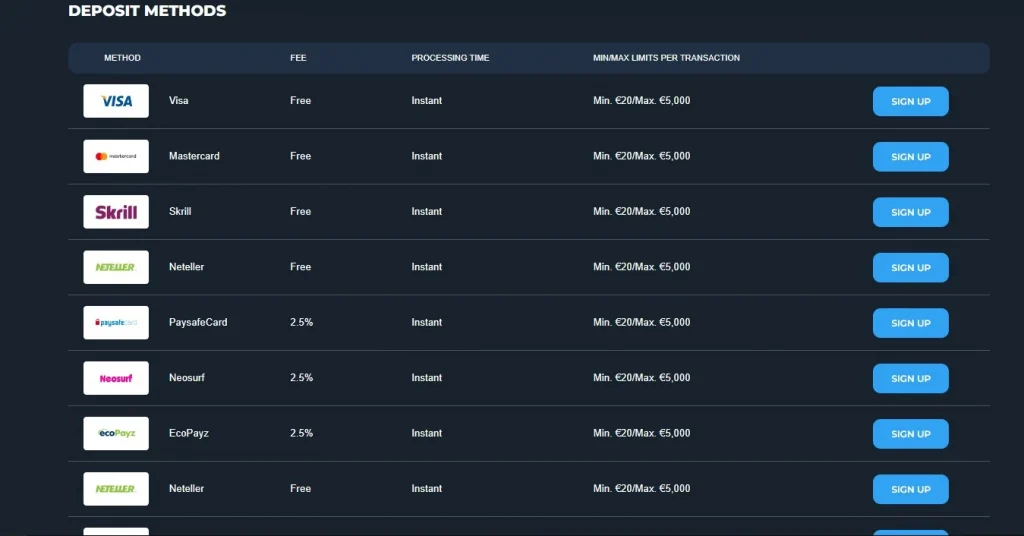
Task: Click the 2.5% fee in EcoPayz row
Action: click(301, 434)
